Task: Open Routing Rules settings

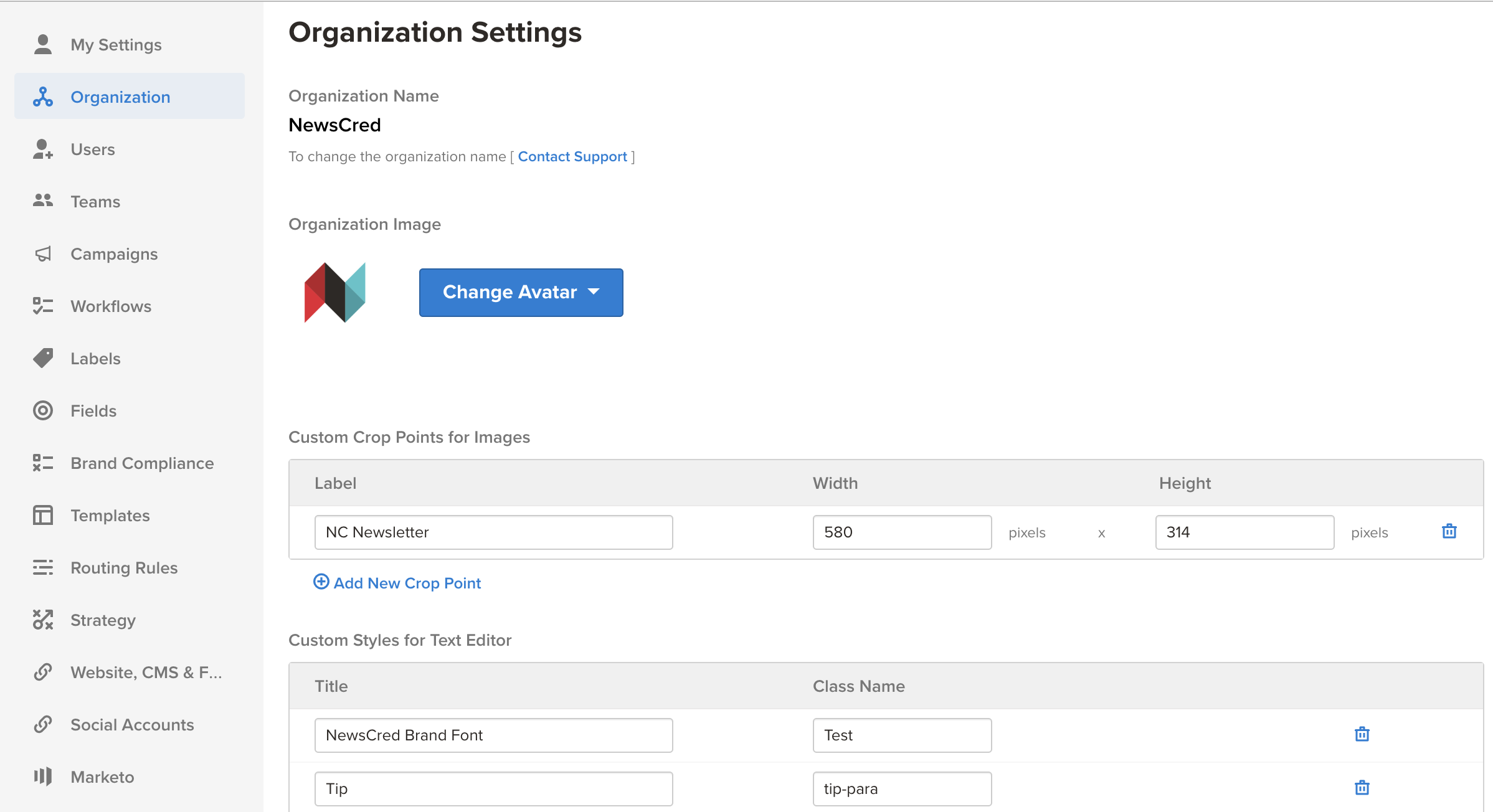Action: 130,568
